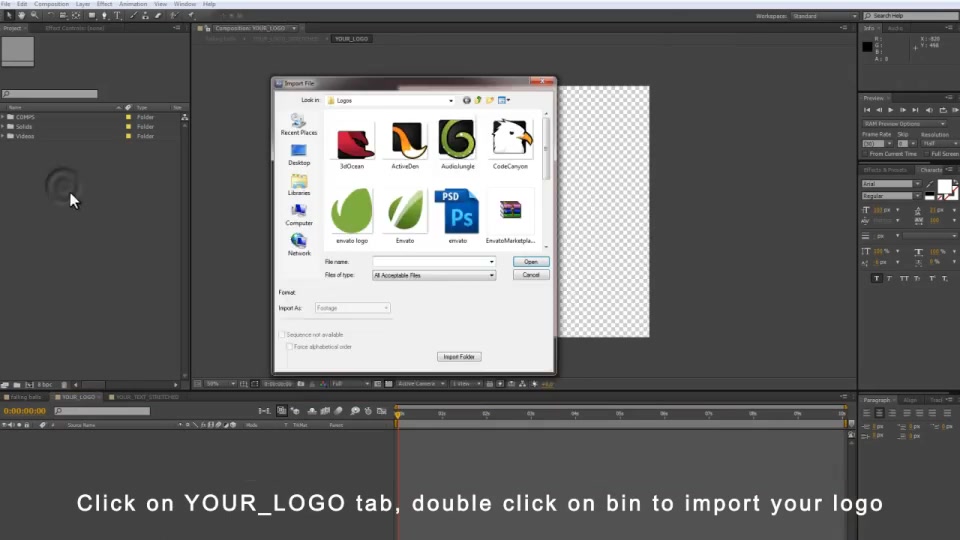Enable the Force alphabetical order checkbox
This screenshot has width=960, height=540.
(290, 347)
